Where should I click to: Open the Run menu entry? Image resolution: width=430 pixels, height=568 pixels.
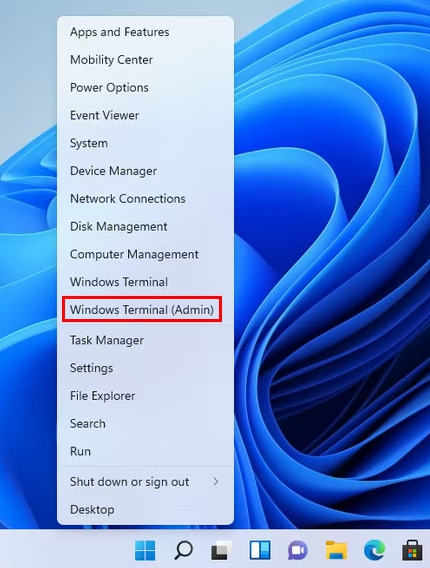pos(145,451)
